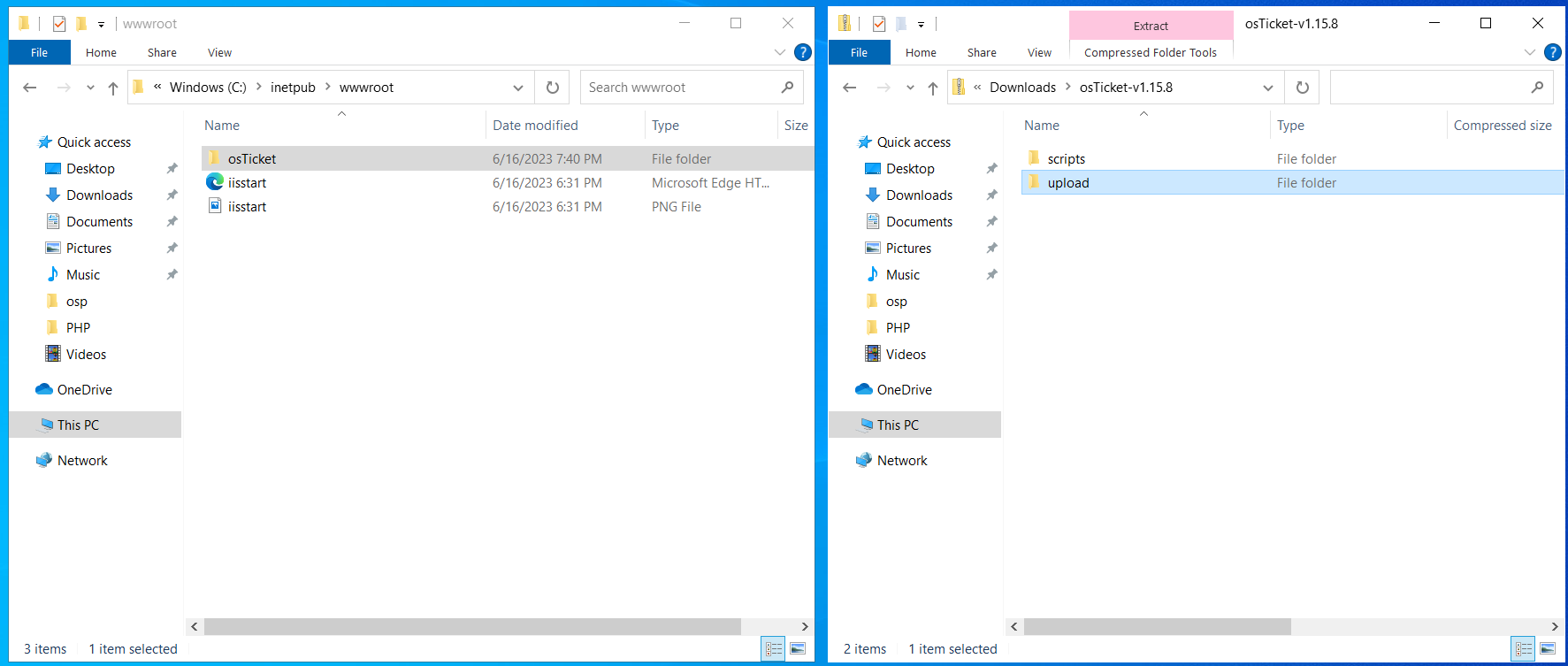This screenshot has height=666, width=1568.
Task: Click Properties quick access icon in osTicket-v1.15.8 title bar
Action: point(879,24)
